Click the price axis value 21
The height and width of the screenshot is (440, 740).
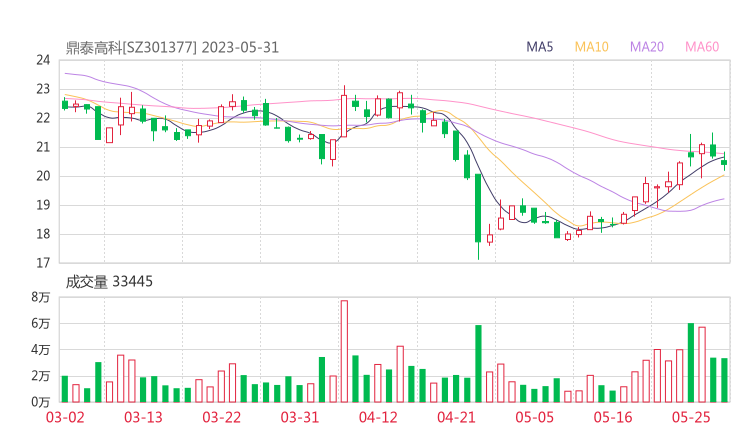pos(43,147)
